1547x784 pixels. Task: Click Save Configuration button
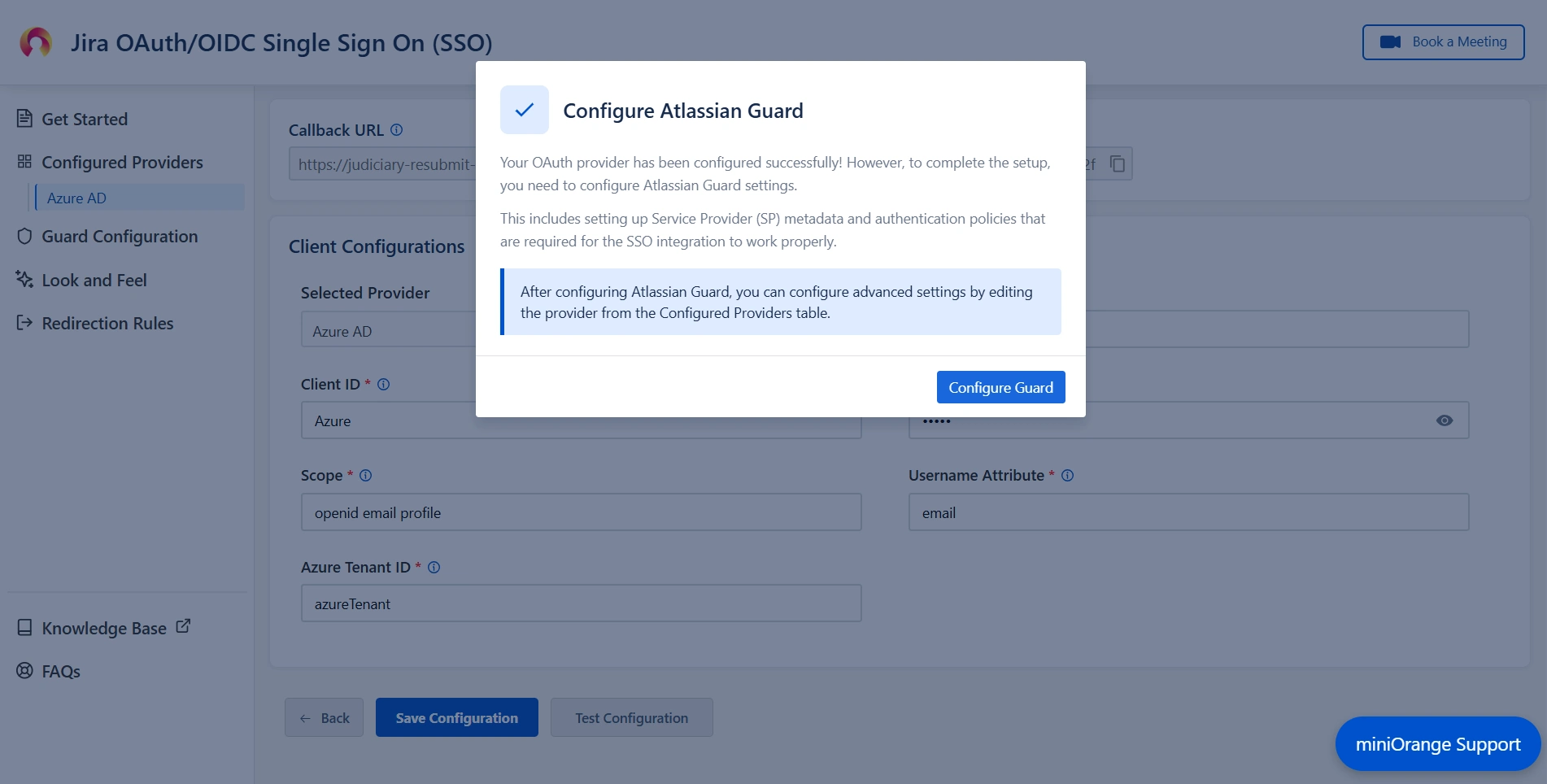(x=456, y=717)
